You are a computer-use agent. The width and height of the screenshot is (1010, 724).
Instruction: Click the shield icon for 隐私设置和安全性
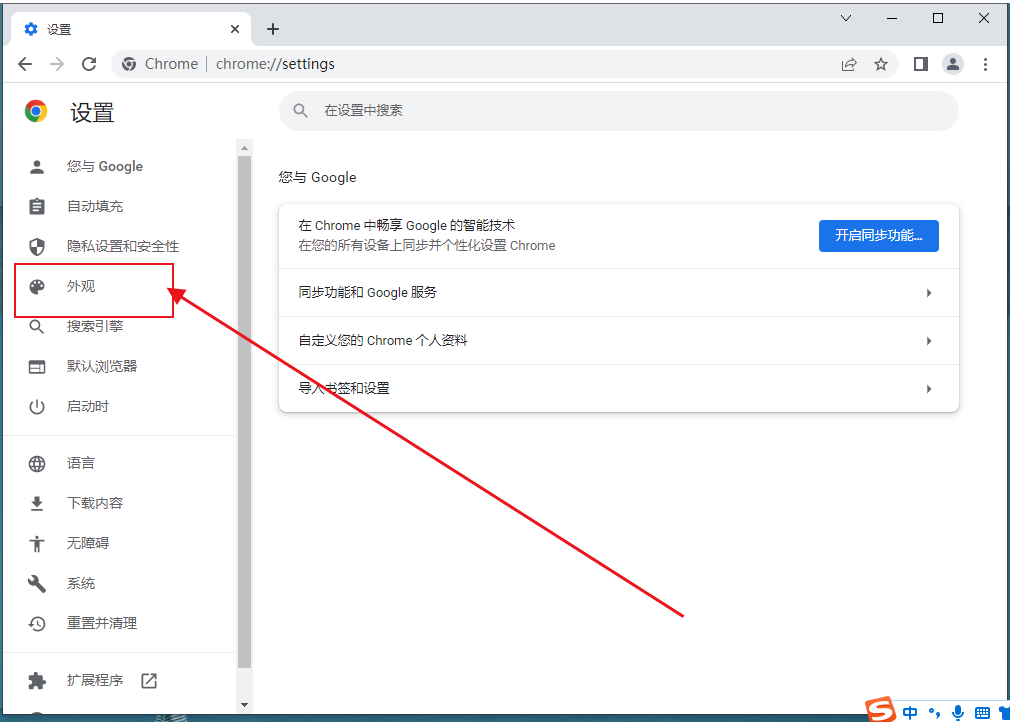coord(37,247)
